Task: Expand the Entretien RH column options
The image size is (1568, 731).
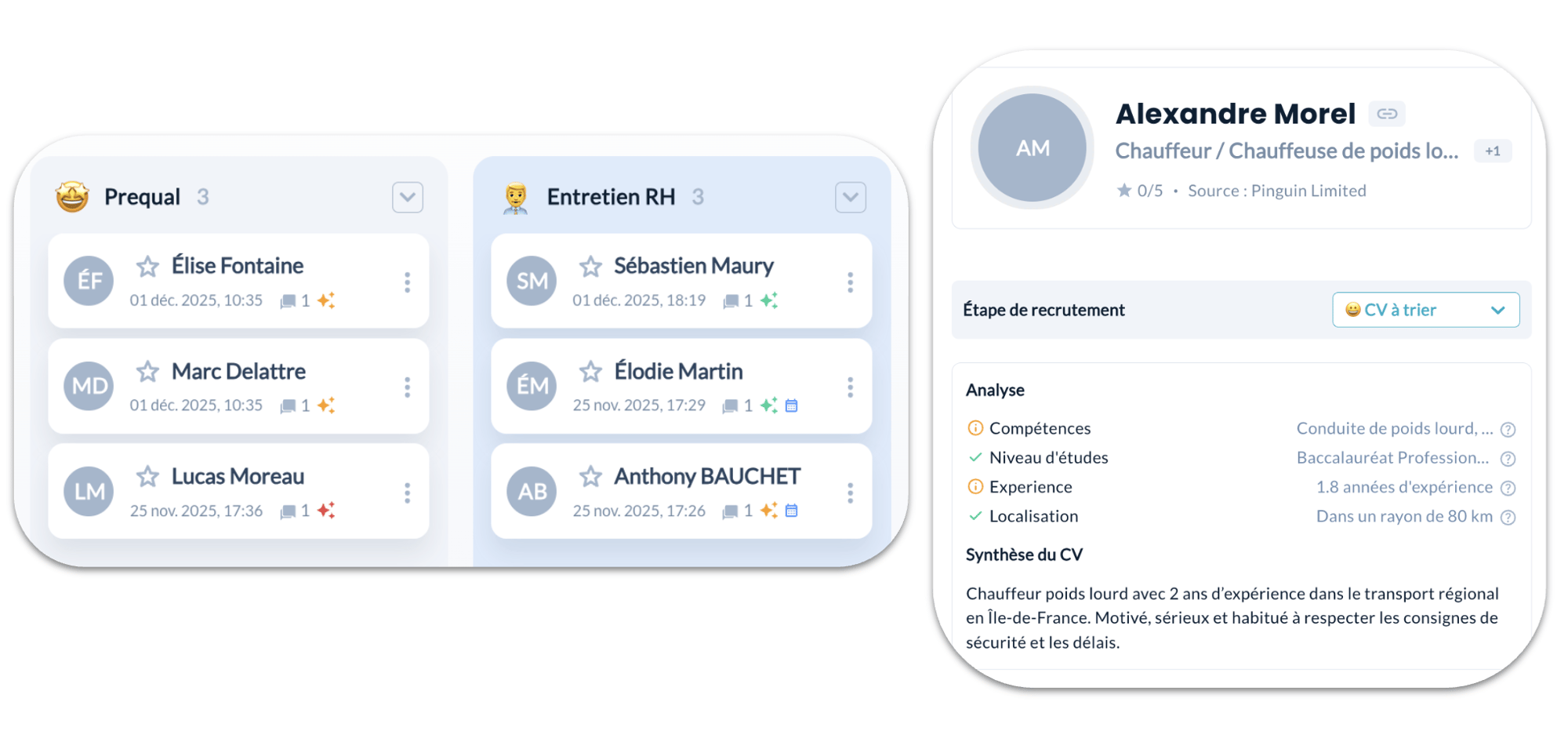Action: (851, 197)
